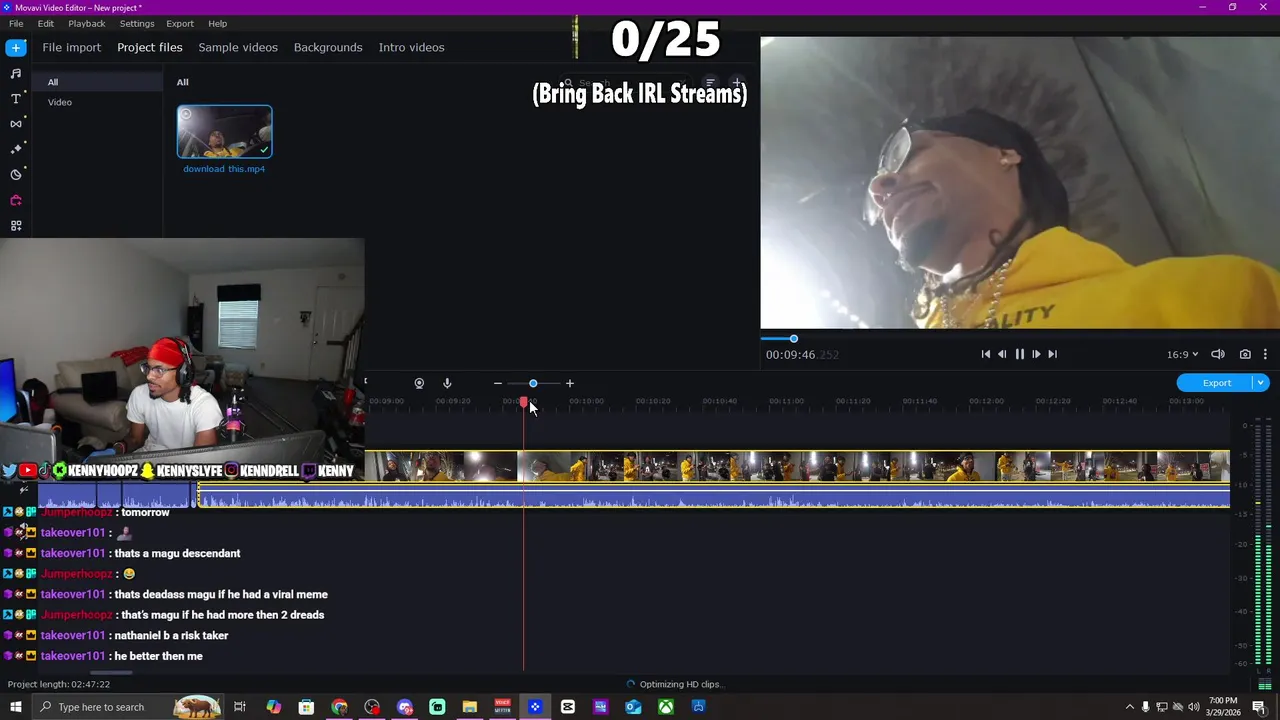Skip to next clip in preview
Image resolution: width=1280 pixels, height=720 pixels.
point(1052,354)
